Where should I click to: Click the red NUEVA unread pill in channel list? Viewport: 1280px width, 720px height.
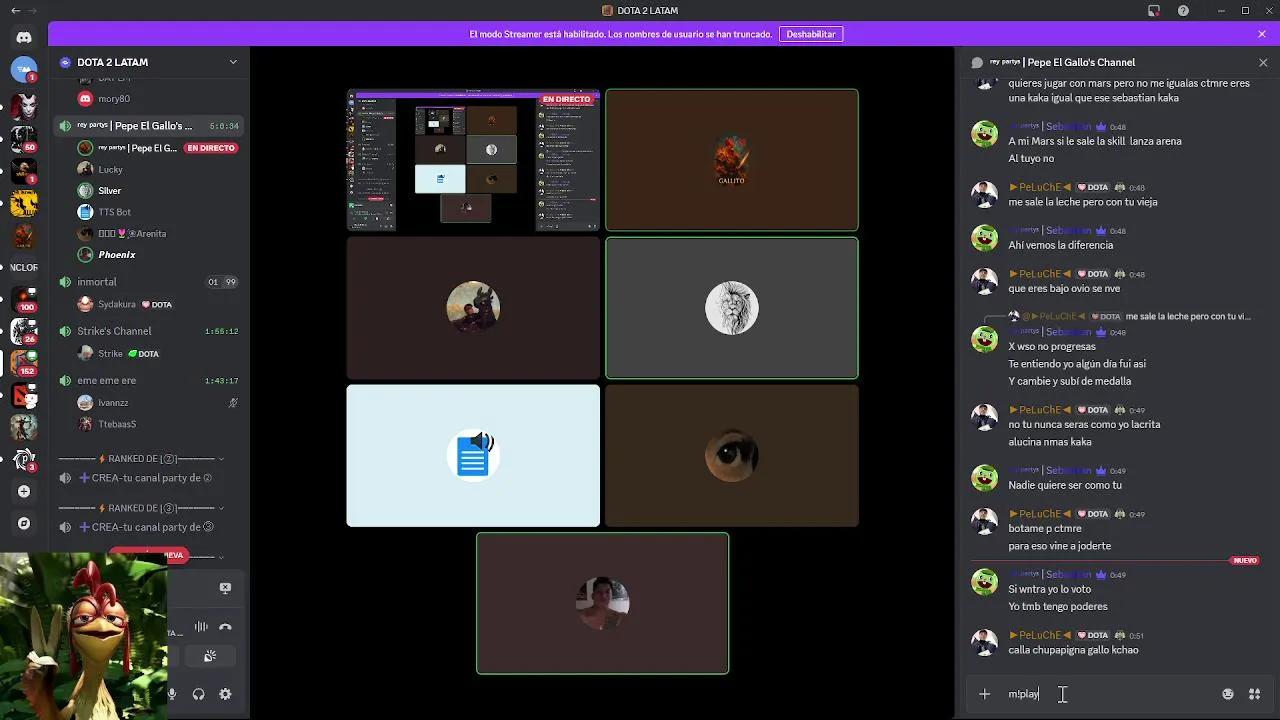(x=150, y=555)
